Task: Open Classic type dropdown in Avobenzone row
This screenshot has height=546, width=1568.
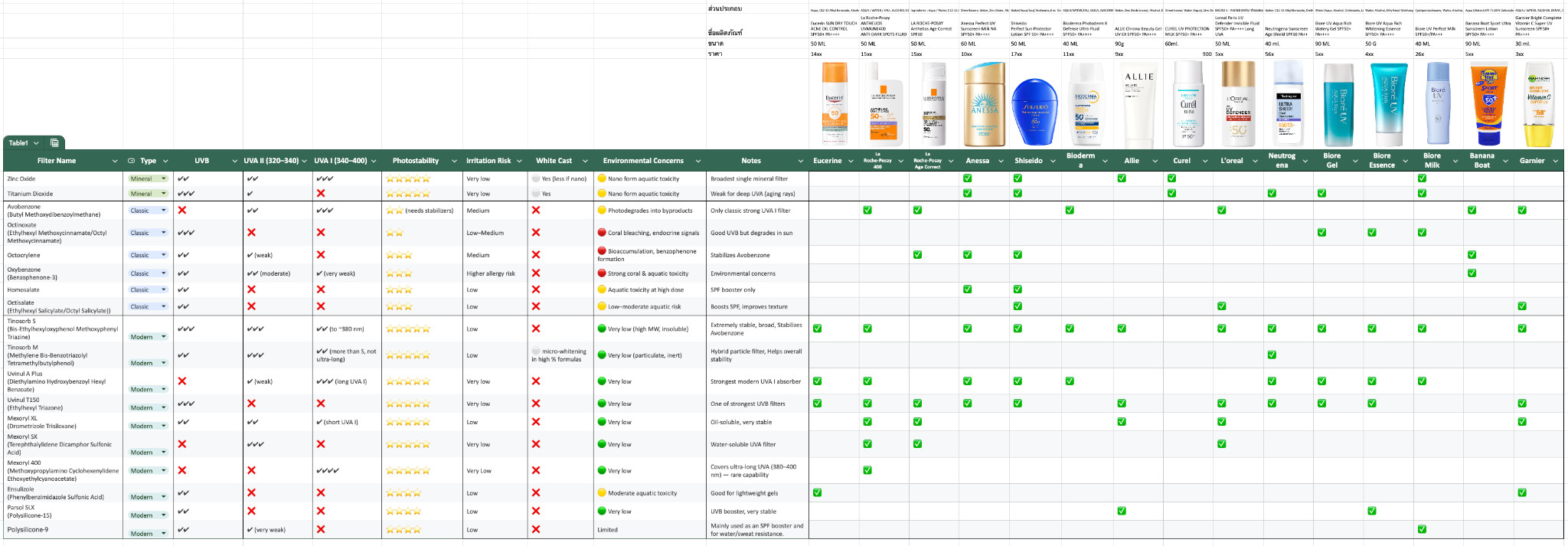Action: (163, 211)
